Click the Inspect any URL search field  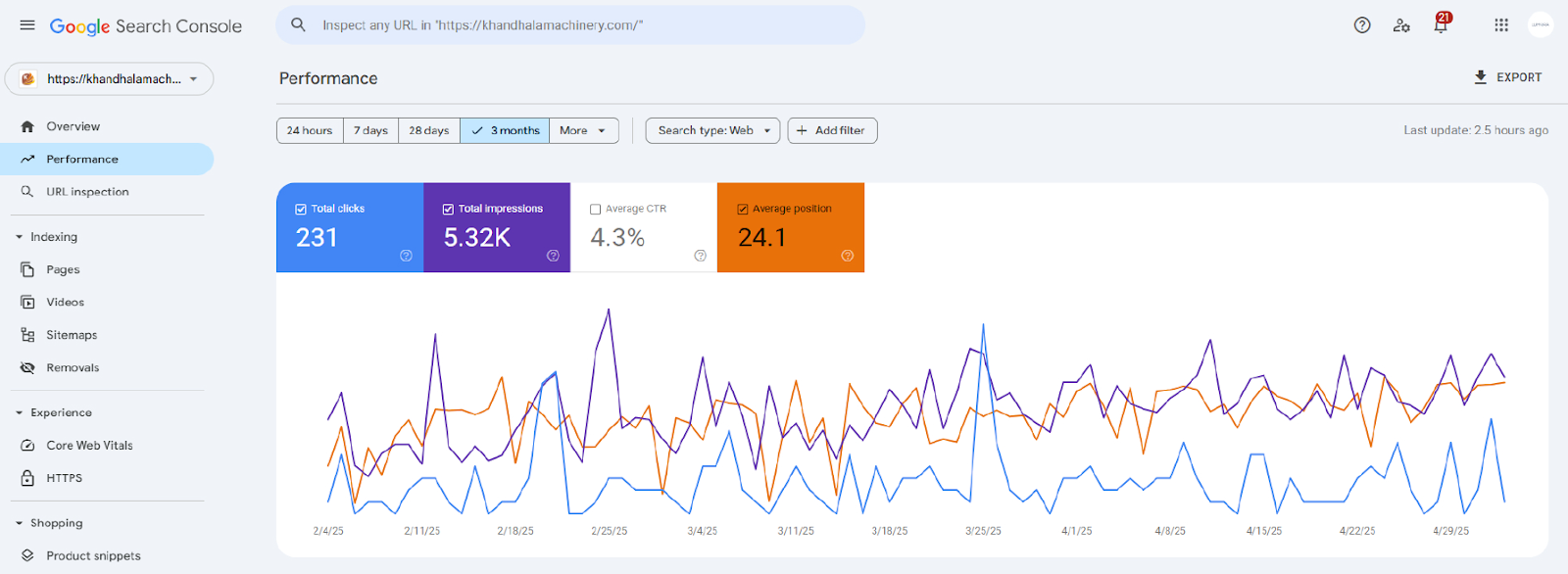[570, 25]
